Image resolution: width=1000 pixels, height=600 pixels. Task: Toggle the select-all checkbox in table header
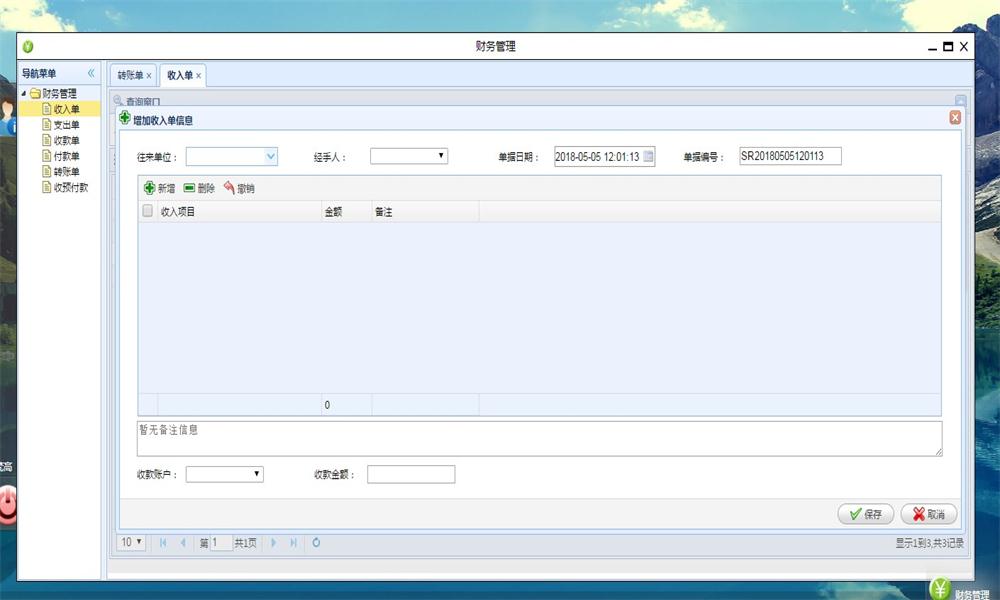tap(148, 211)
